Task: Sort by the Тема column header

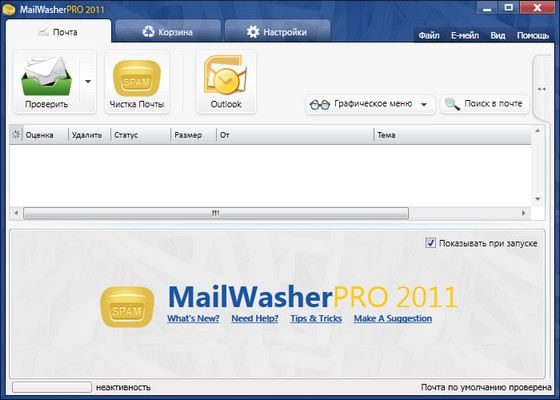Action: (x=452, y=135)
